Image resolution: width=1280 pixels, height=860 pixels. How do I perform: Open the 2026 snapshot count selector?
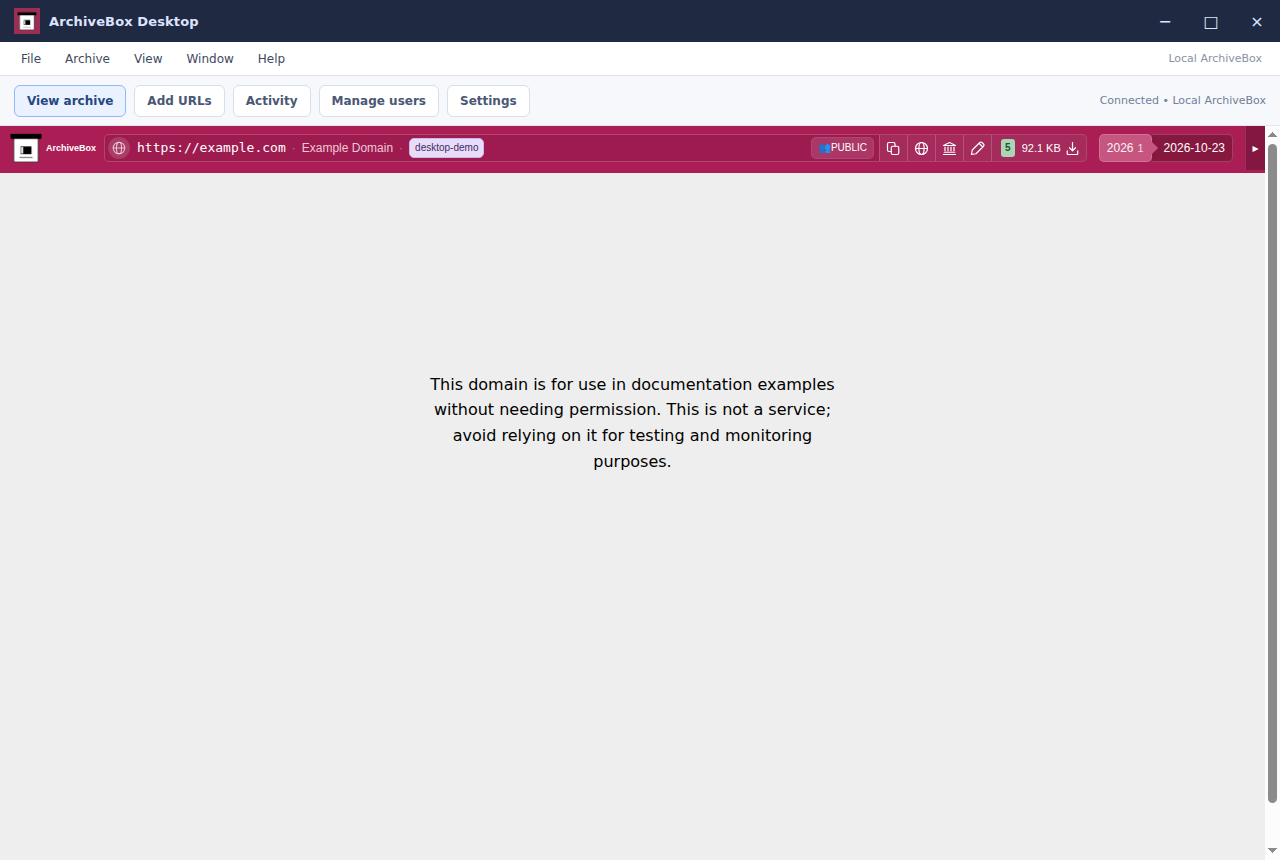pyautogui.click(x=1125, y=148)
